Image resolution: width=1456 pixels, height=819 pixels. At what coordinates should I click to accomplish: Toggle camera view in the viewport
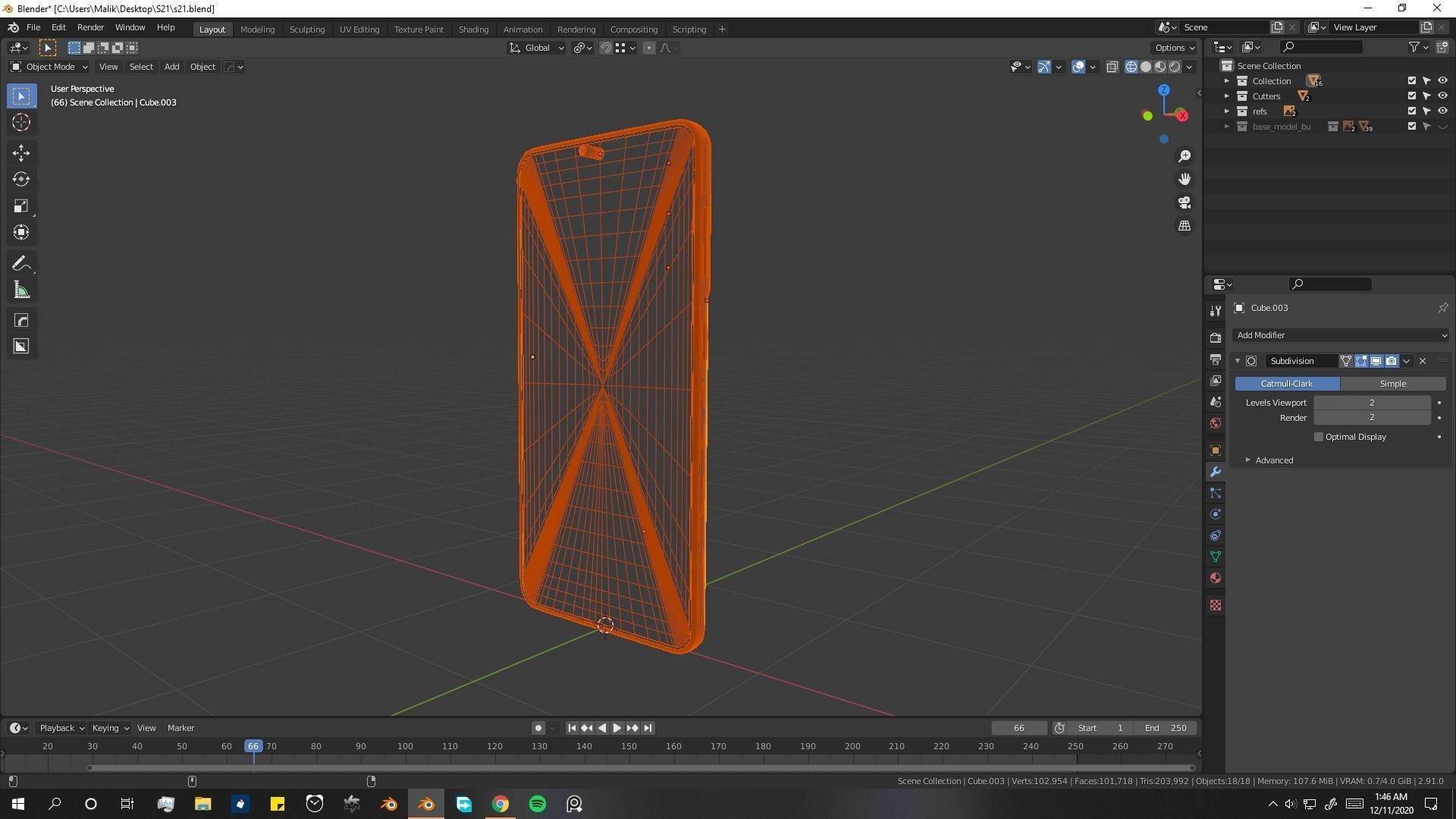(1185, 202)
